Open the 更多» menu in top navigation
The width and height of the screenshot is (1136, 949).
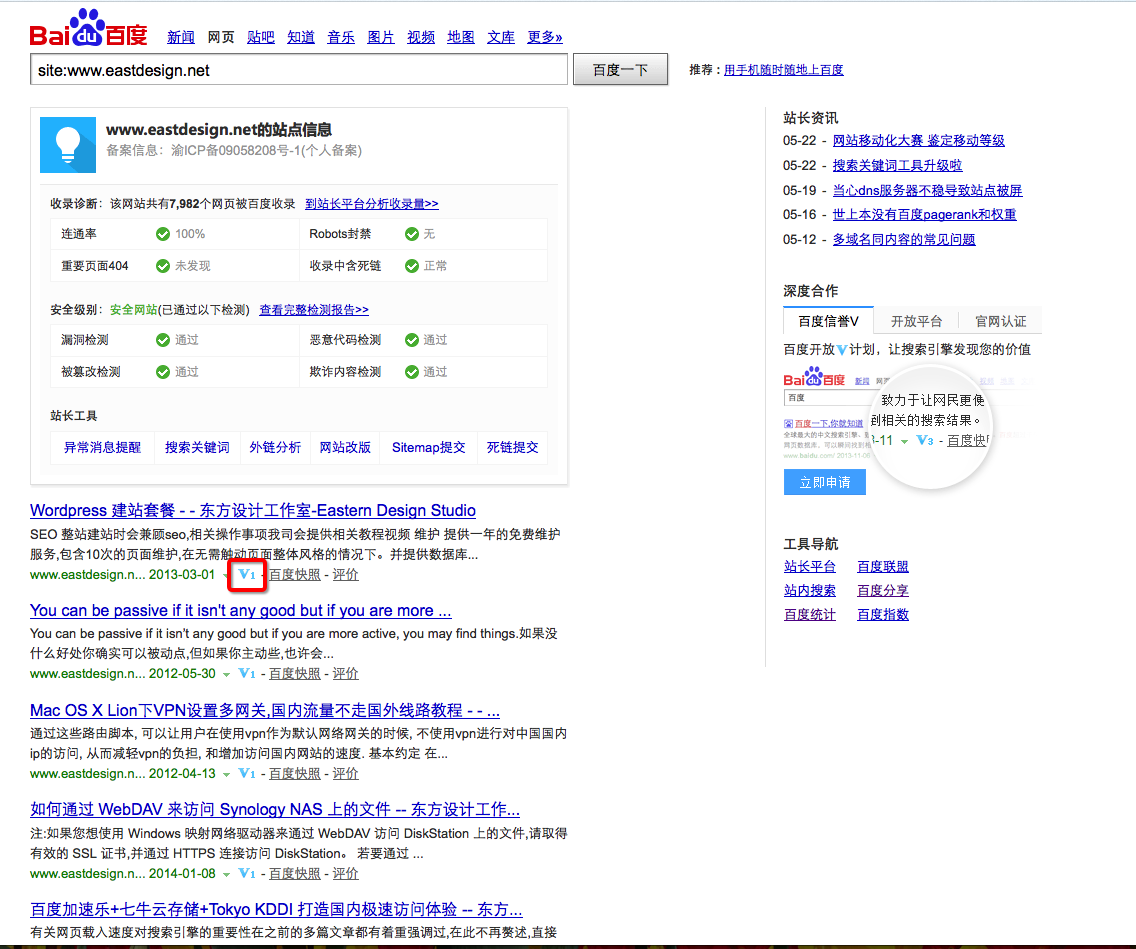545,37
